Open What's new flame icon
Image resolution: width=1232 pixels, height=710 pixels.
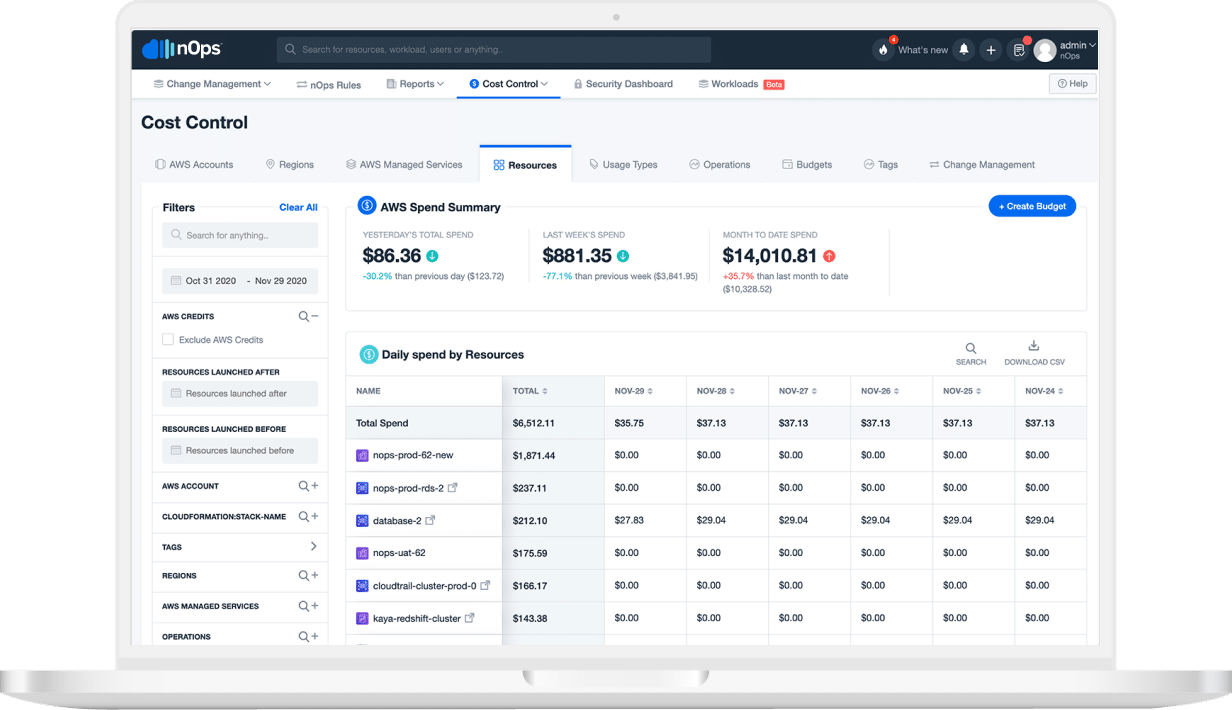click(883, 49)
